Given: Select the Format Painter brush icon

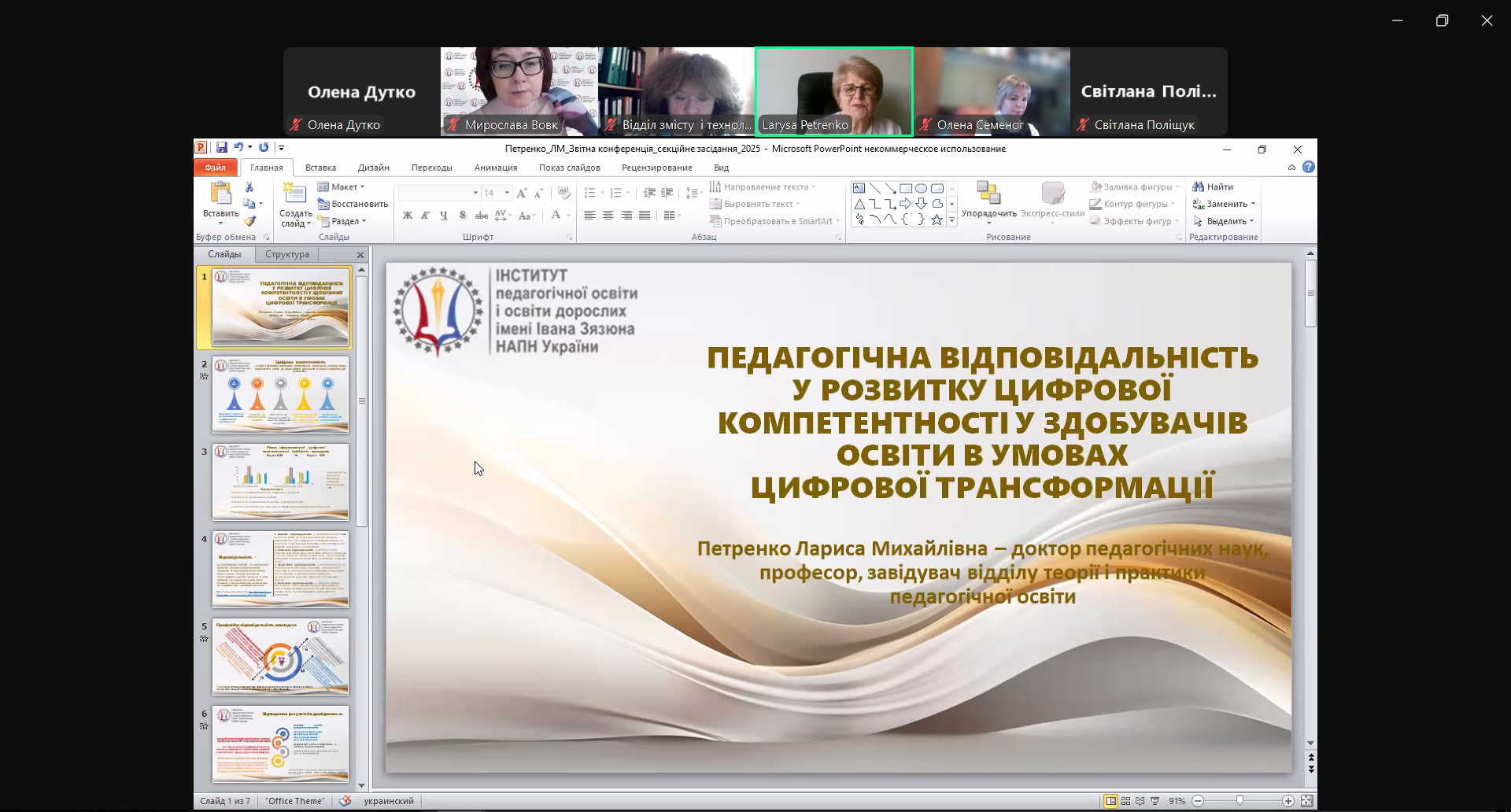Looking at the screenshot, I should 249,222.
